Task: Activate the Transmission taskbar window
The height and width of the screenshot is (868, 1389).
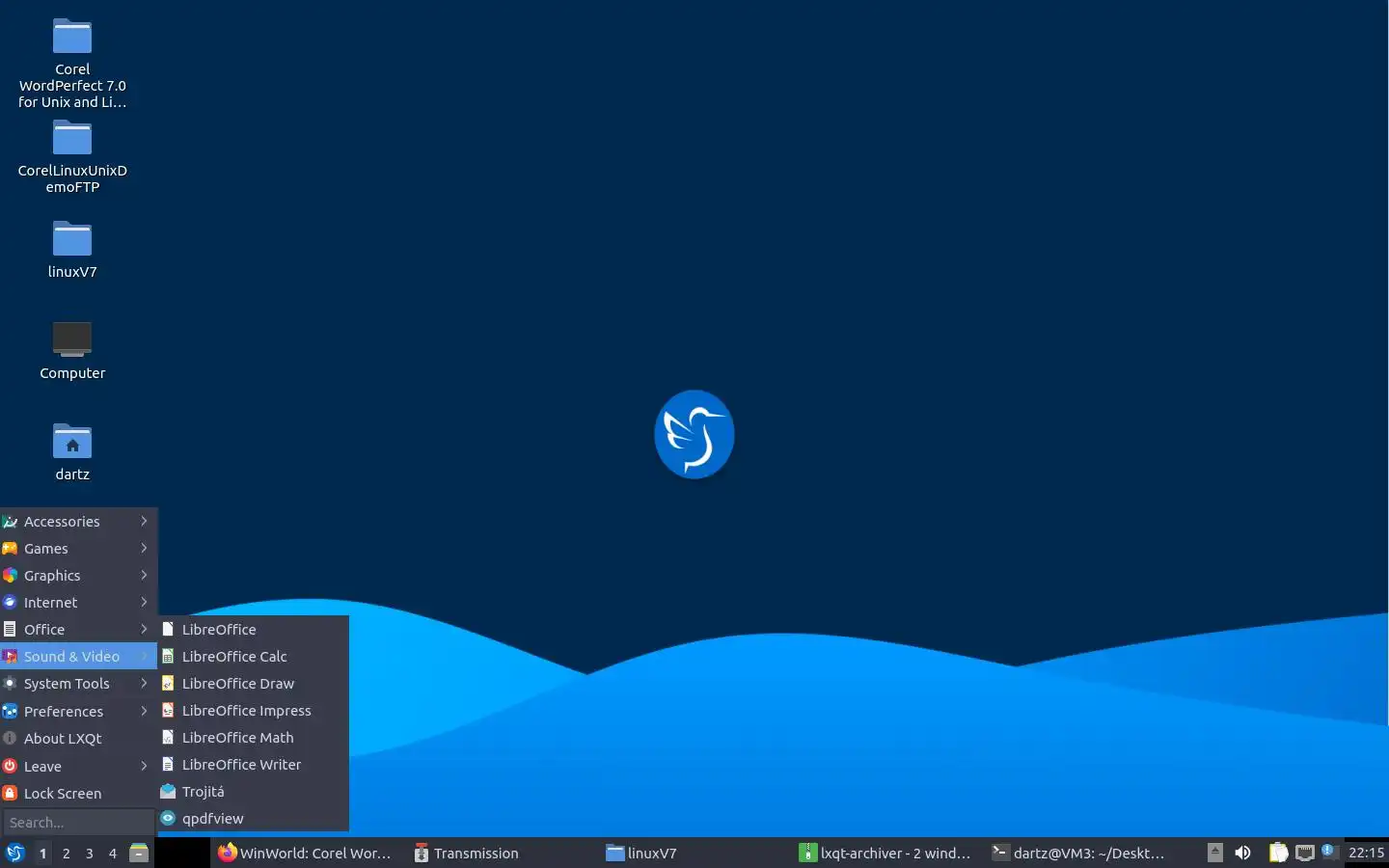Action: 503,853
